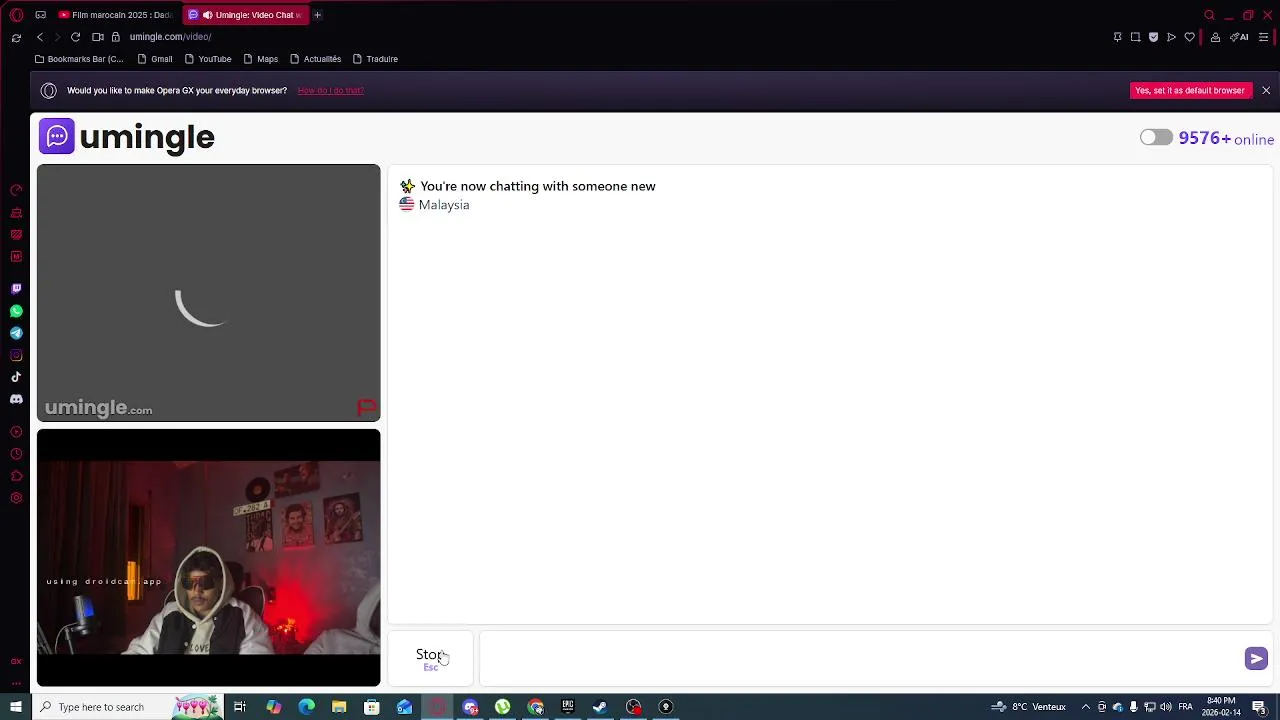Viewport: 1280px width, 720px height.
Task: Click the report flag on stranger video
Action: 366,407
